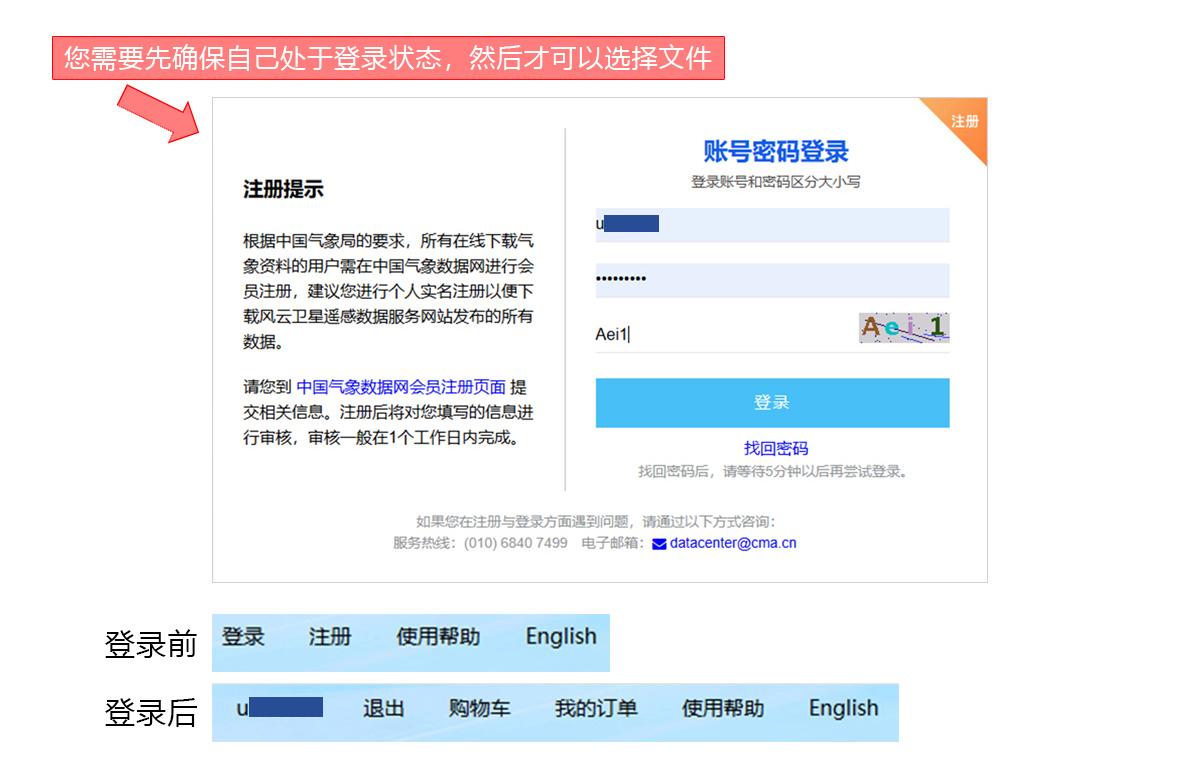Viewport: 1200px width, 776px height.
Task: Open the 购物车 shopping cart
Action: [479, 709]
